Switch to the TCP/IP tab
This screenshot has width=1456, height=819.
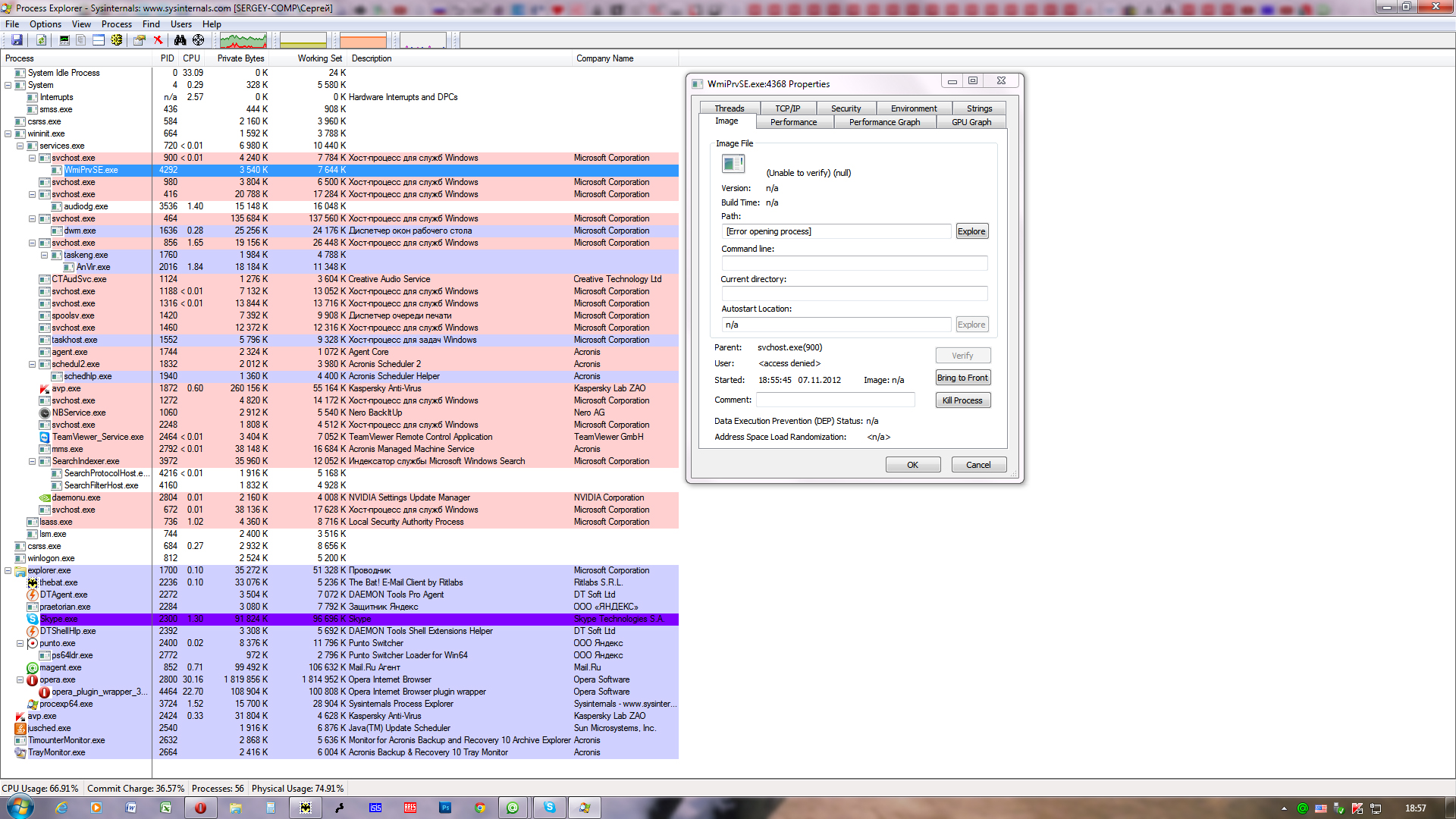coord(787,108)
